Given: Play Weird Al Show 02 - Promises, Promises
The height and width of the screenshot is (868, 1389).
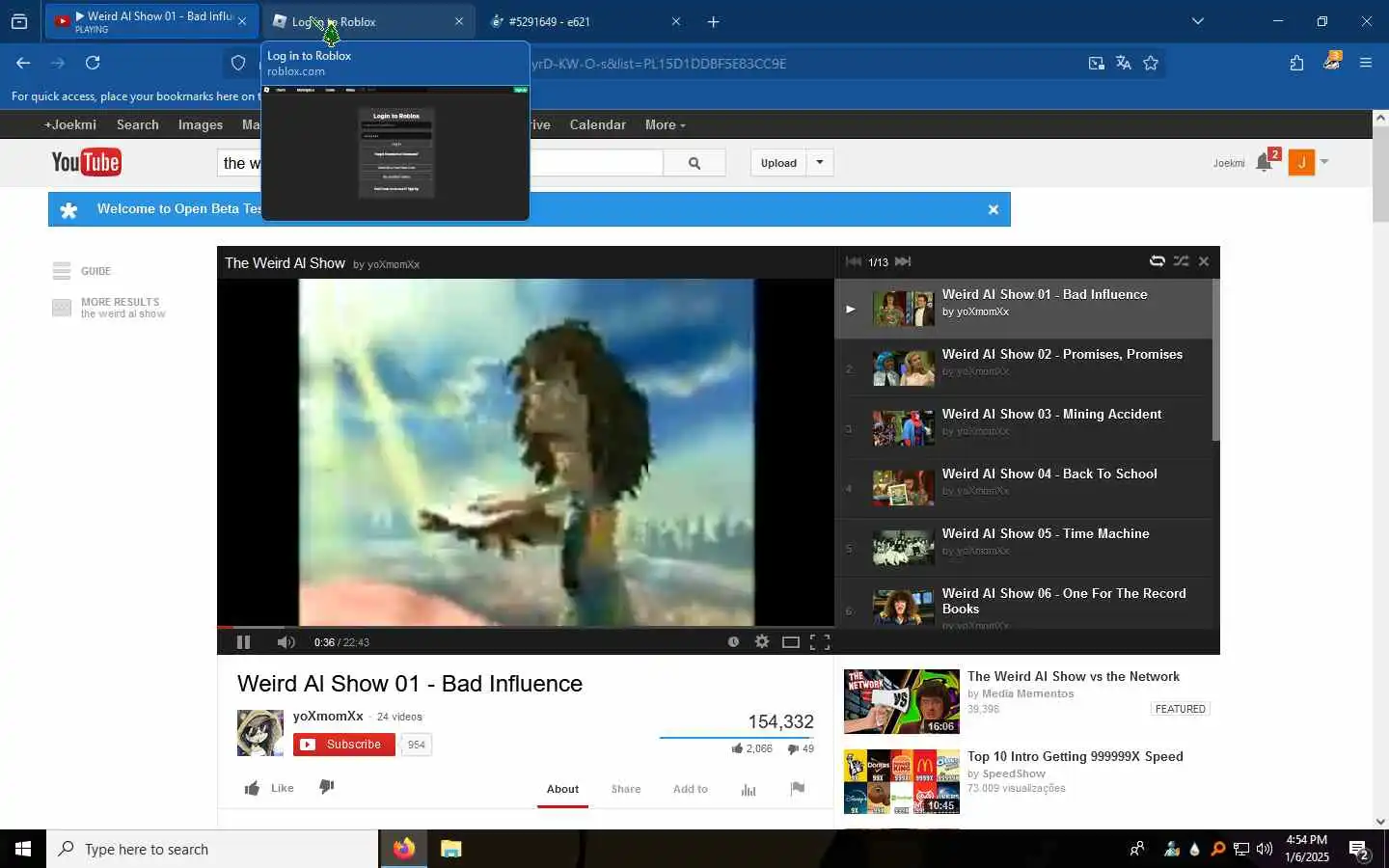Looking at the screenshot, I should coord(1023,367).
